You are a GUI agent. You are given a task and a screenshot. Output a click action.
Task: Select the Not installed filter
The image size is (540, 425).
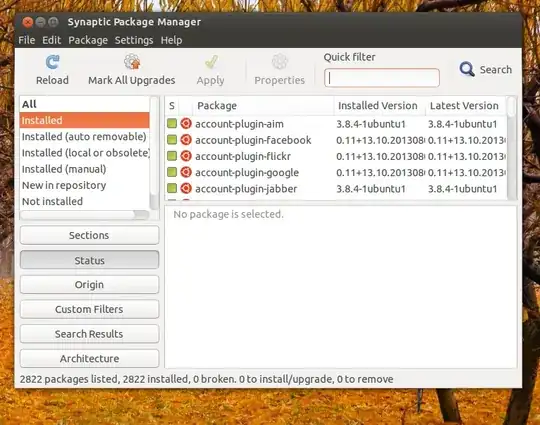85,201
